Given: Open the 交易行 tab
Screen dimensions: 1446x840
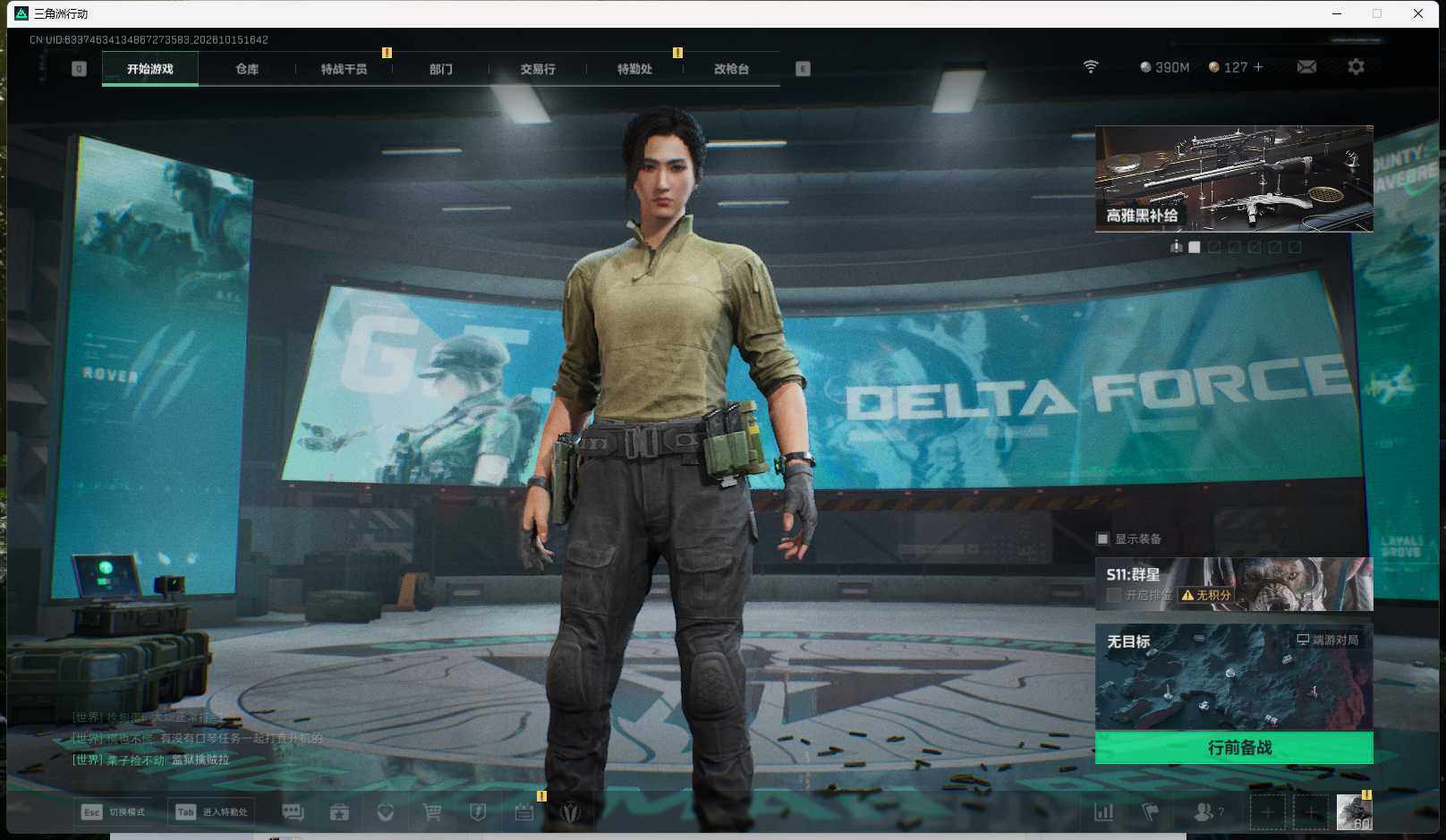Looking at the screenshot, I should pos(538,69).
